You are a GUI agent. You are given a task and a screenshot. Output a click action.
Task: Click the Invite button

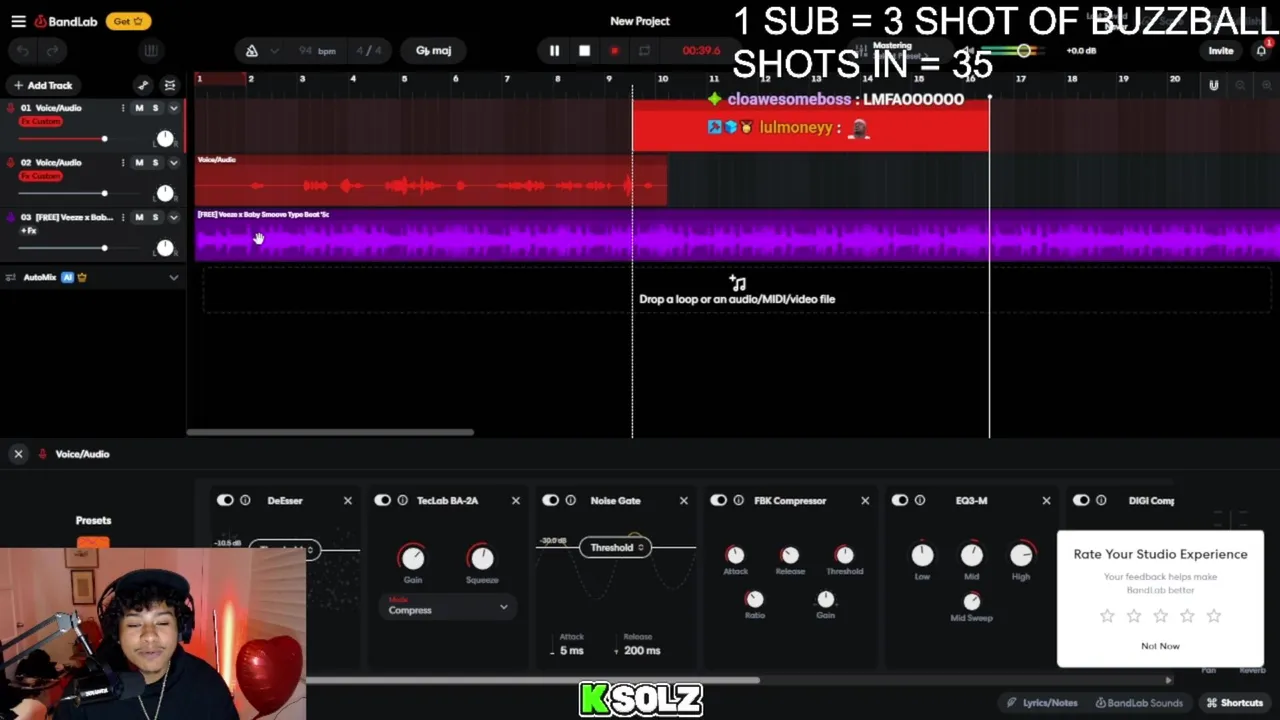click(1221, 51)
